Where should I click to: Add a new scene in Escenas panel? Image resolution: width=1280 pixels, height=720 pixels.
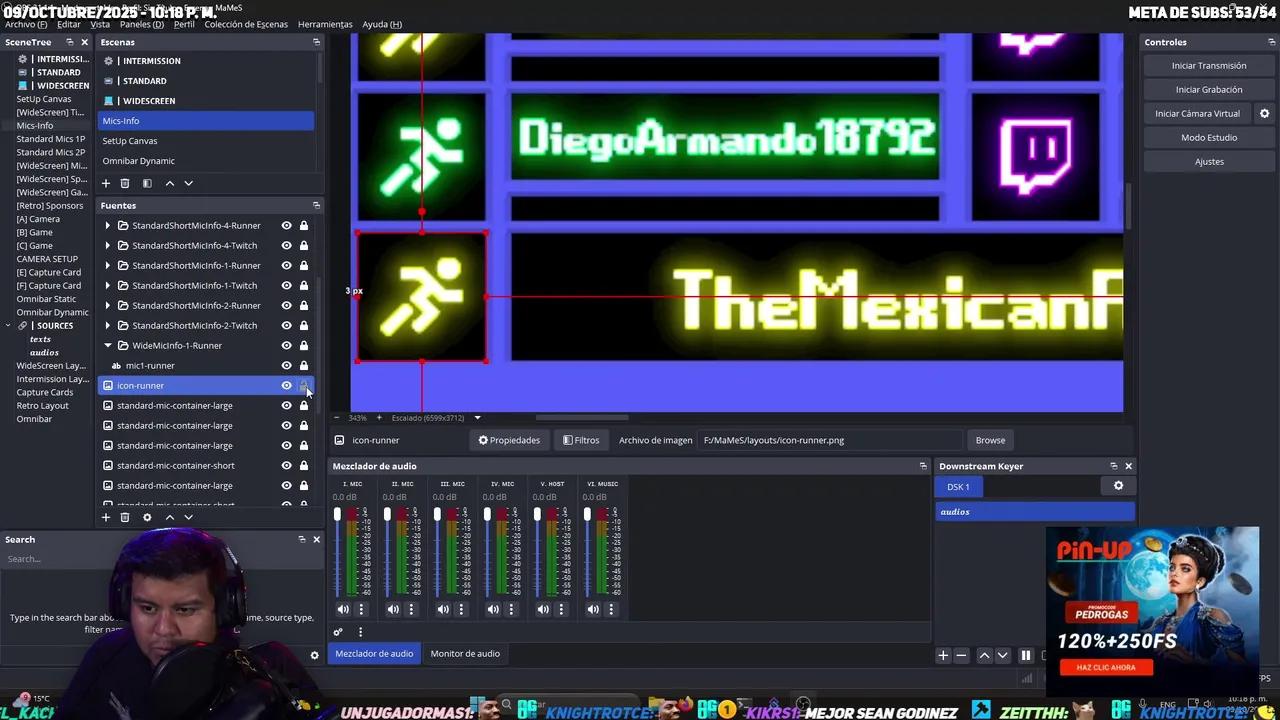click(106, 184)
